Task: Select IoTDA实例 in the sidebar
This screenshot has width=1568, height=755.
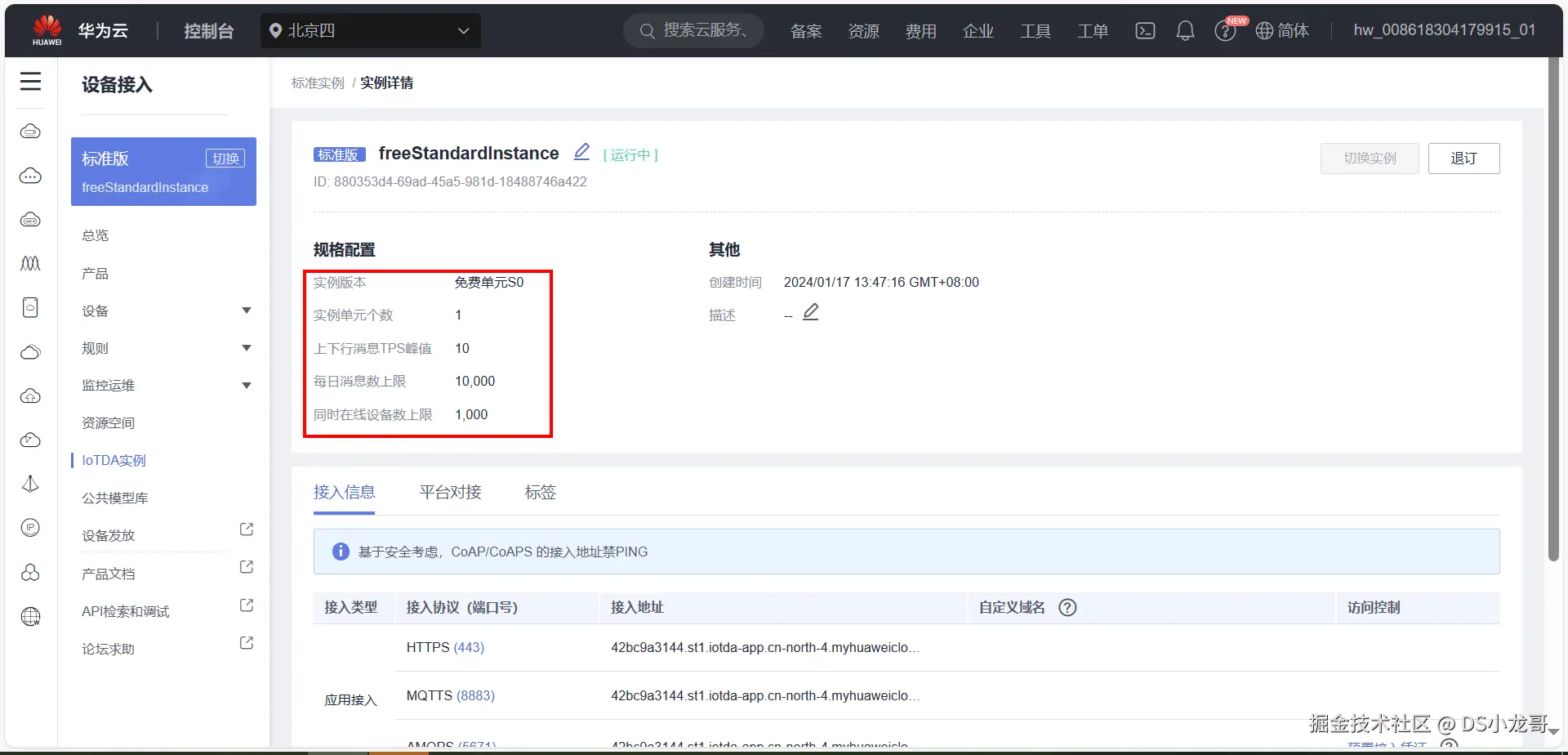Action: [x=114, y=461]
